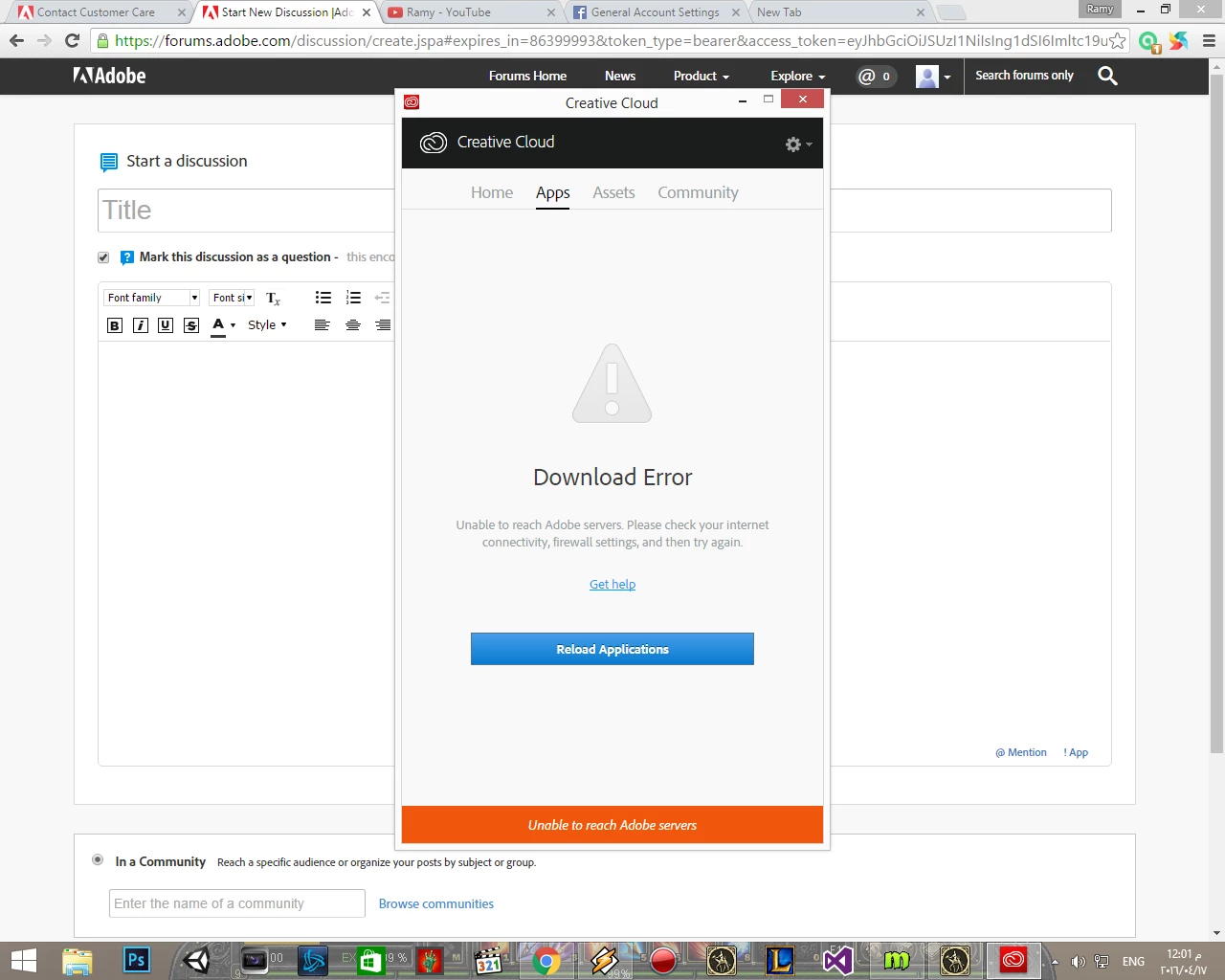Open the user avatar account menu

point(933,77)
